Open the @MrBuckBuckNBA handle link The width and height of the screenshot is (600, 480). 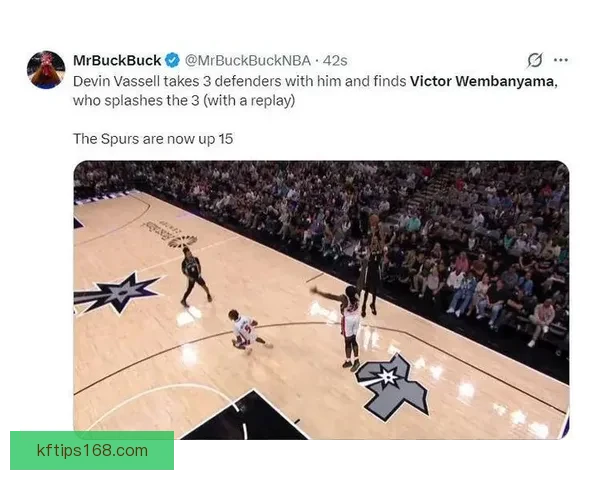248,60
